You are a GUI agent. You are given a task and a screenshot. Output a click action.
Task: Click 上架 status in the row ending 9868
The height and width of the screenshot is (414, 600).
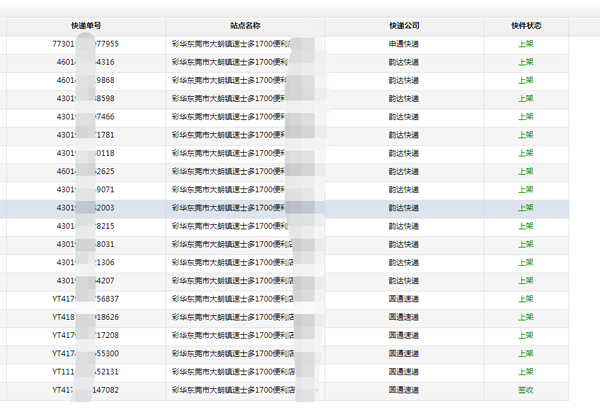point(526,80)
